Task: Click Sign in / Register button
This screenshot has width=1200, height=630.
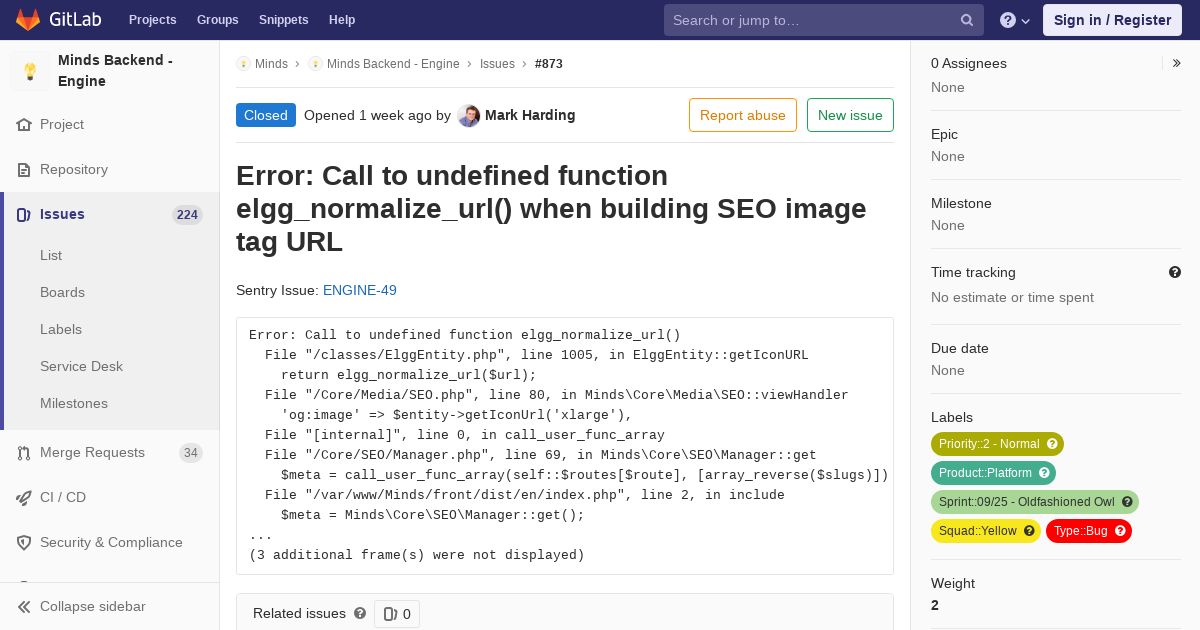Action: pyautogui.click(x=1112, y=20)
